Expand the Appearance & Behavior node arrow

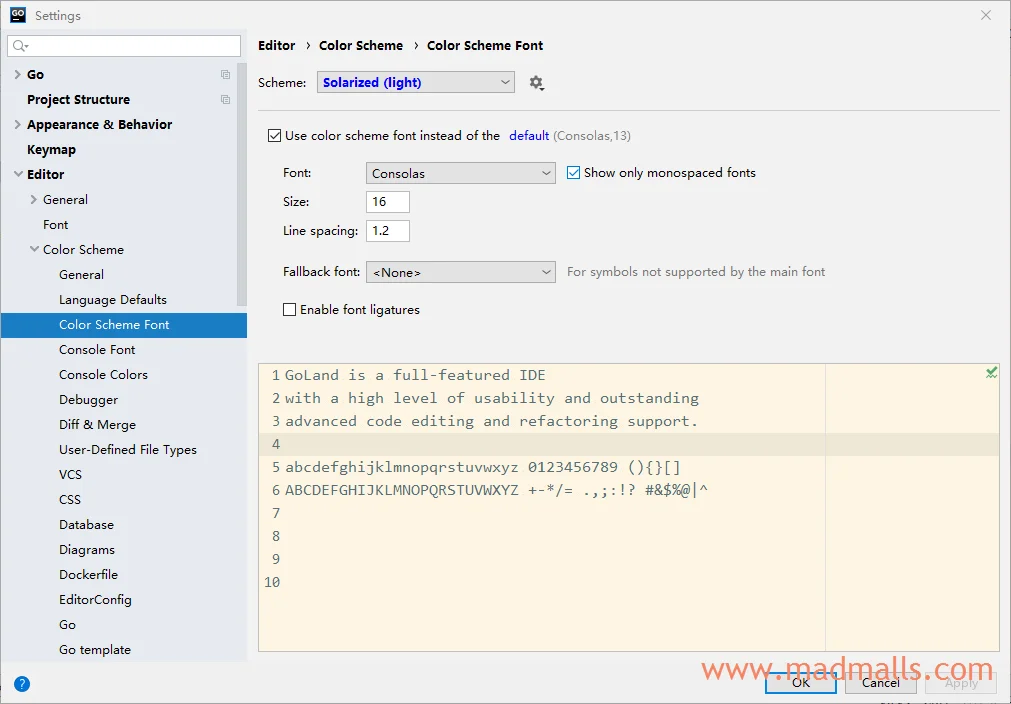17,124
